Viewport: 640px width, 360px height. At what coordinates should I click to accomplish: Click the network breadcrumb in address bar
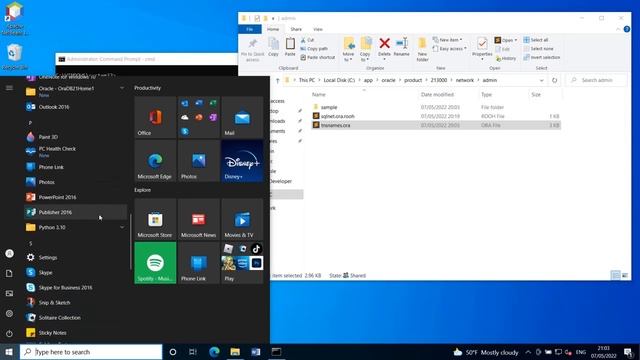click(464, 80)
